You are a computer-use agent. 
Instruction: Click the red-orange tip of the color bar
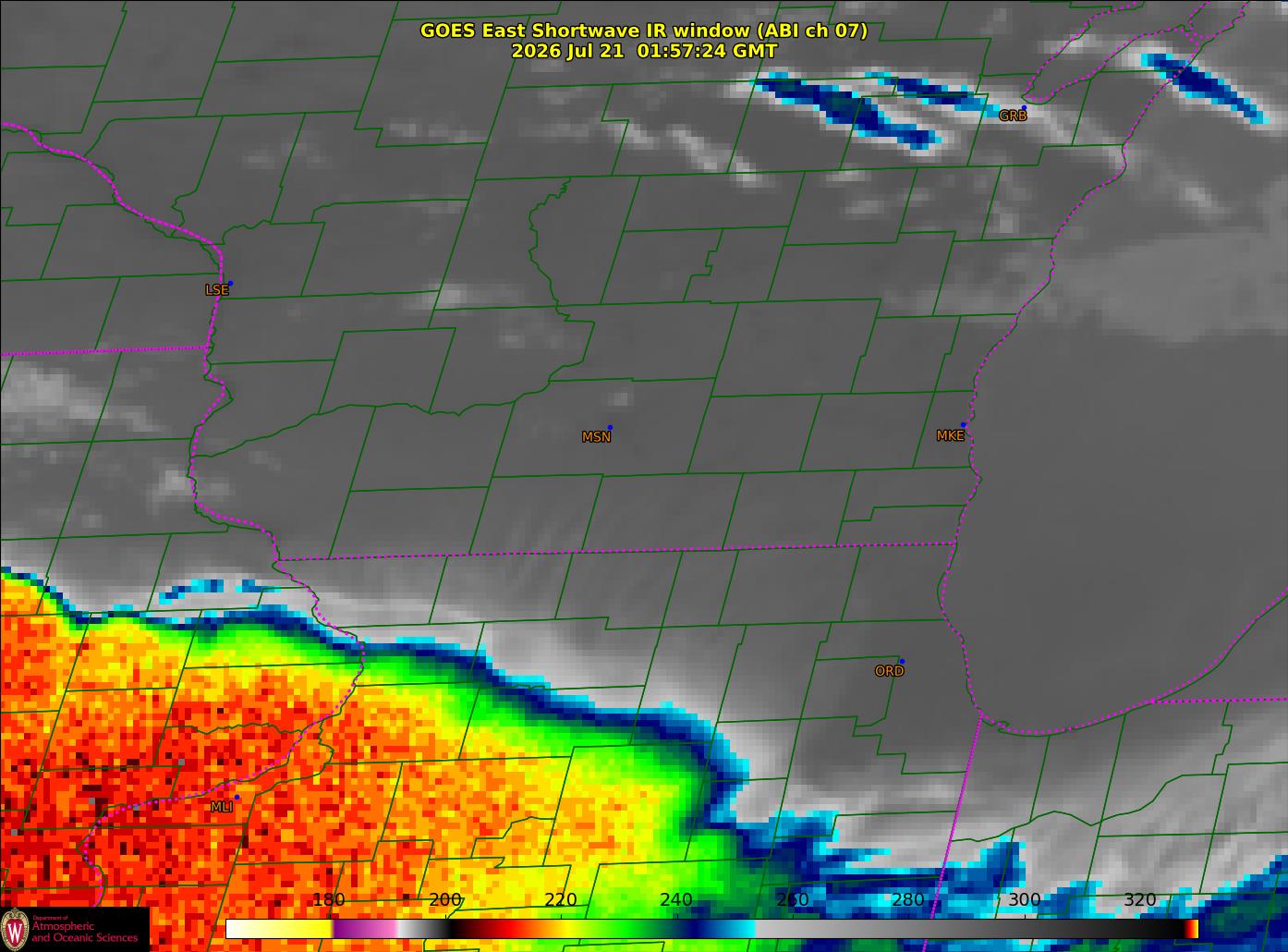[1192, 928]
